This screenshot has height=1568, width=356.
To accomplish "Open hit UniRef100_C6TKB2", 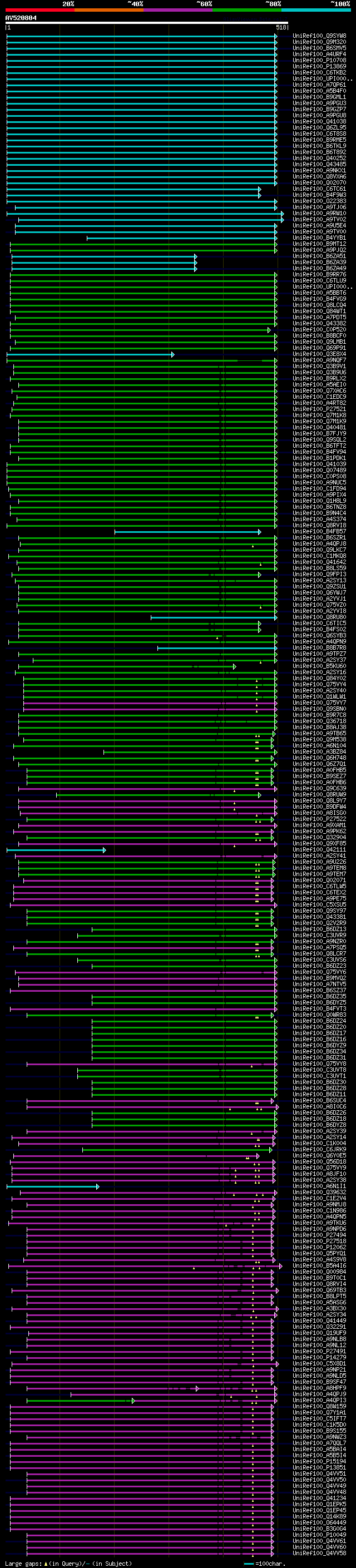I will point(319,72).
